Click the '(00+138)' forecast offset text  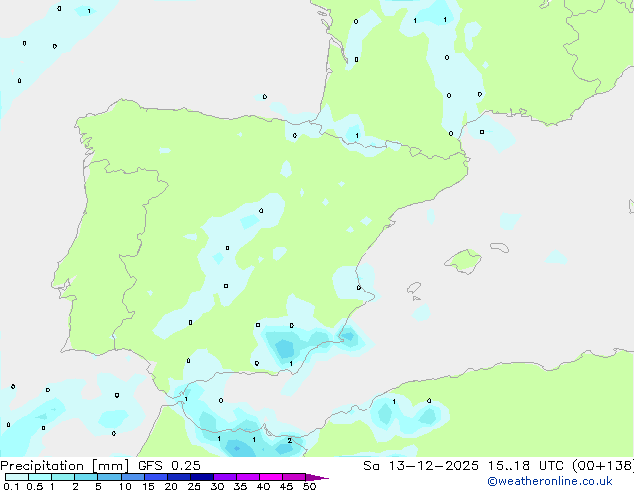coord(603,466)
